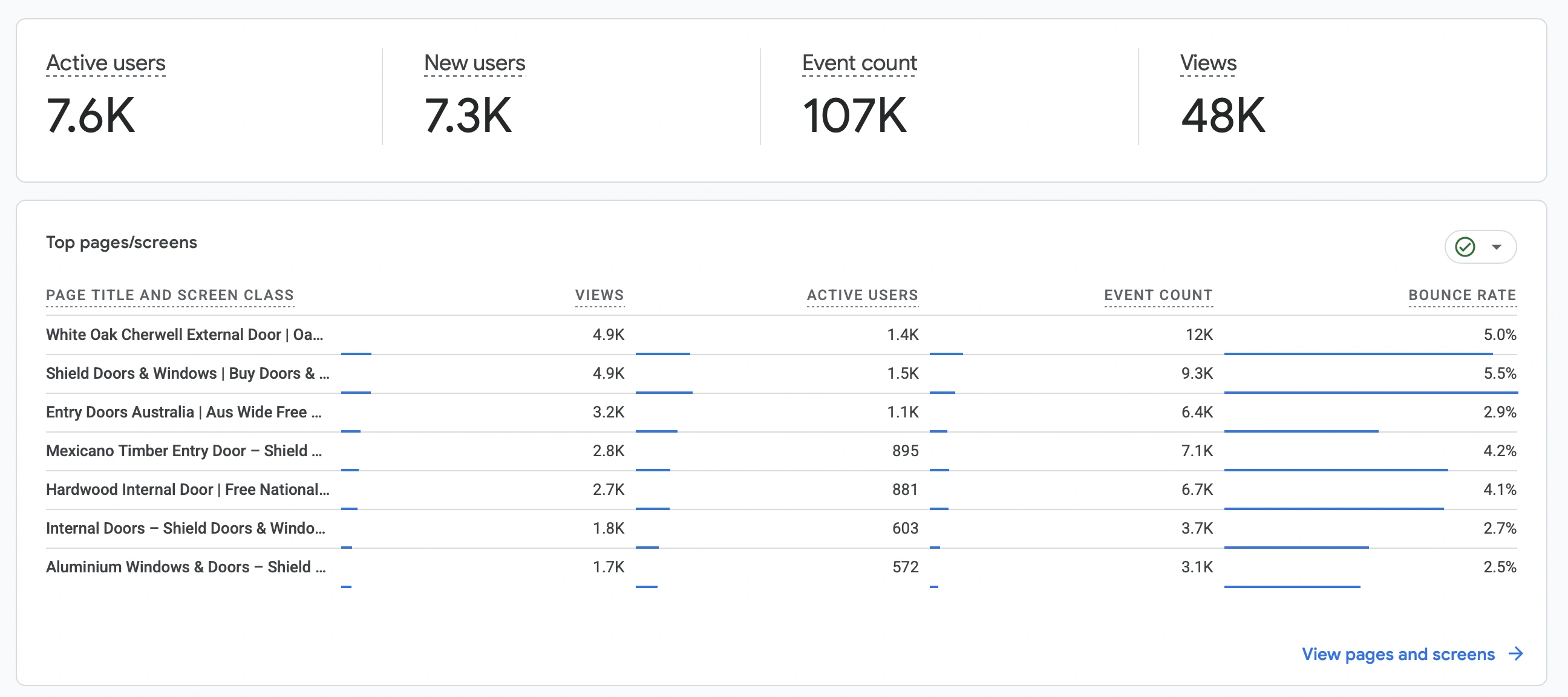Click the 7.6K active users value
Screen dimensions: 1568x697
pos(91,115)
